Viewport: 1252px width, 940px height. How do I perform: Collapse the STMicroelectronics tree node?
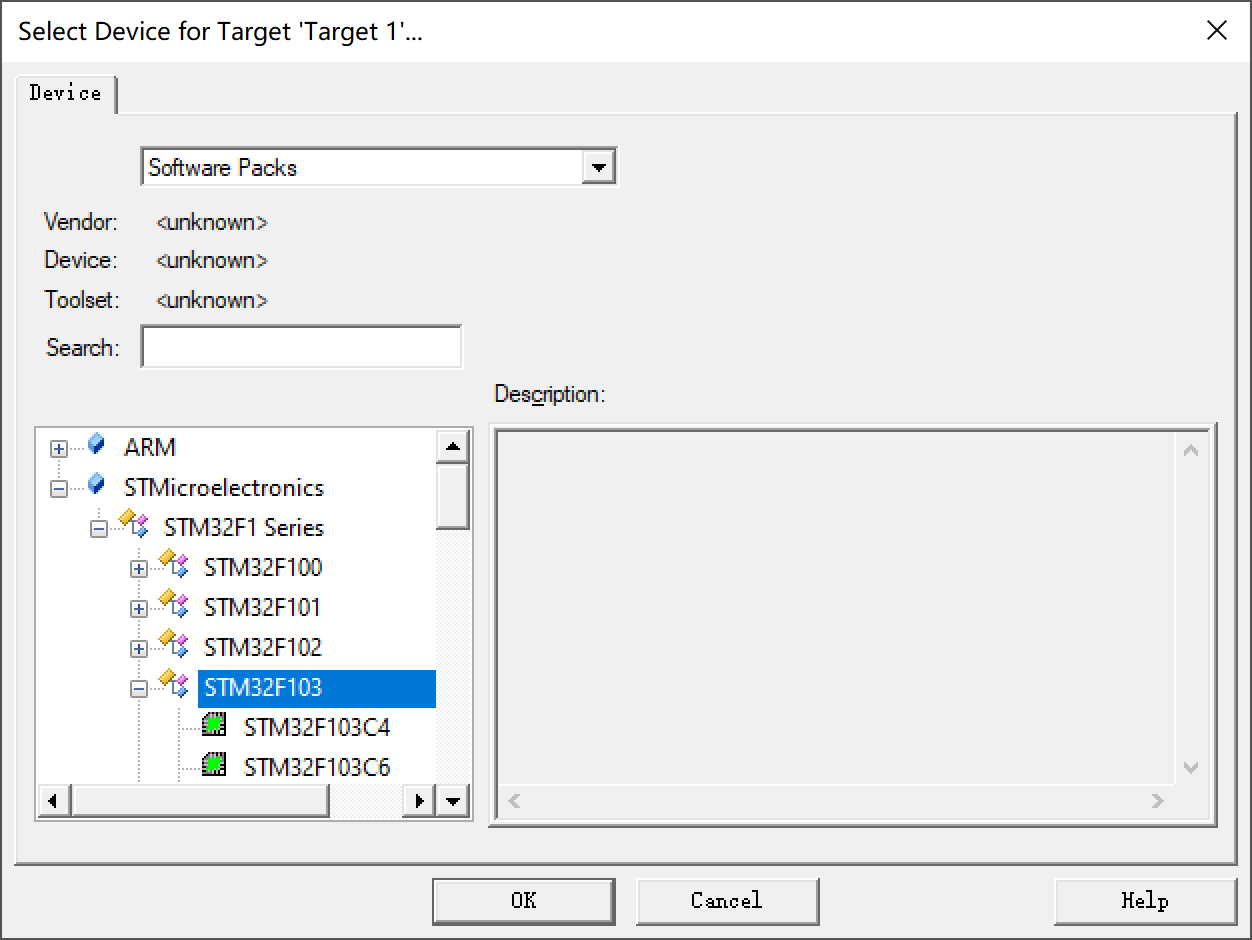[x=59, y=489]
